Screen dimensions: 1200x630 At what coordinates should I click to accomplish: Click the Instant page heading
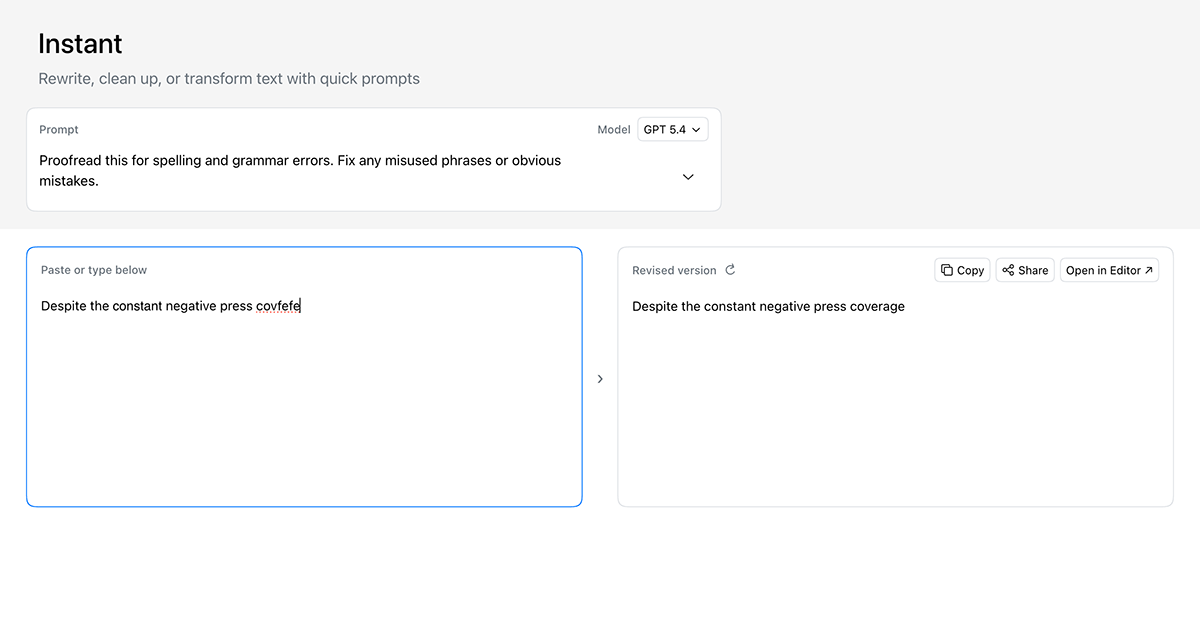80,44
